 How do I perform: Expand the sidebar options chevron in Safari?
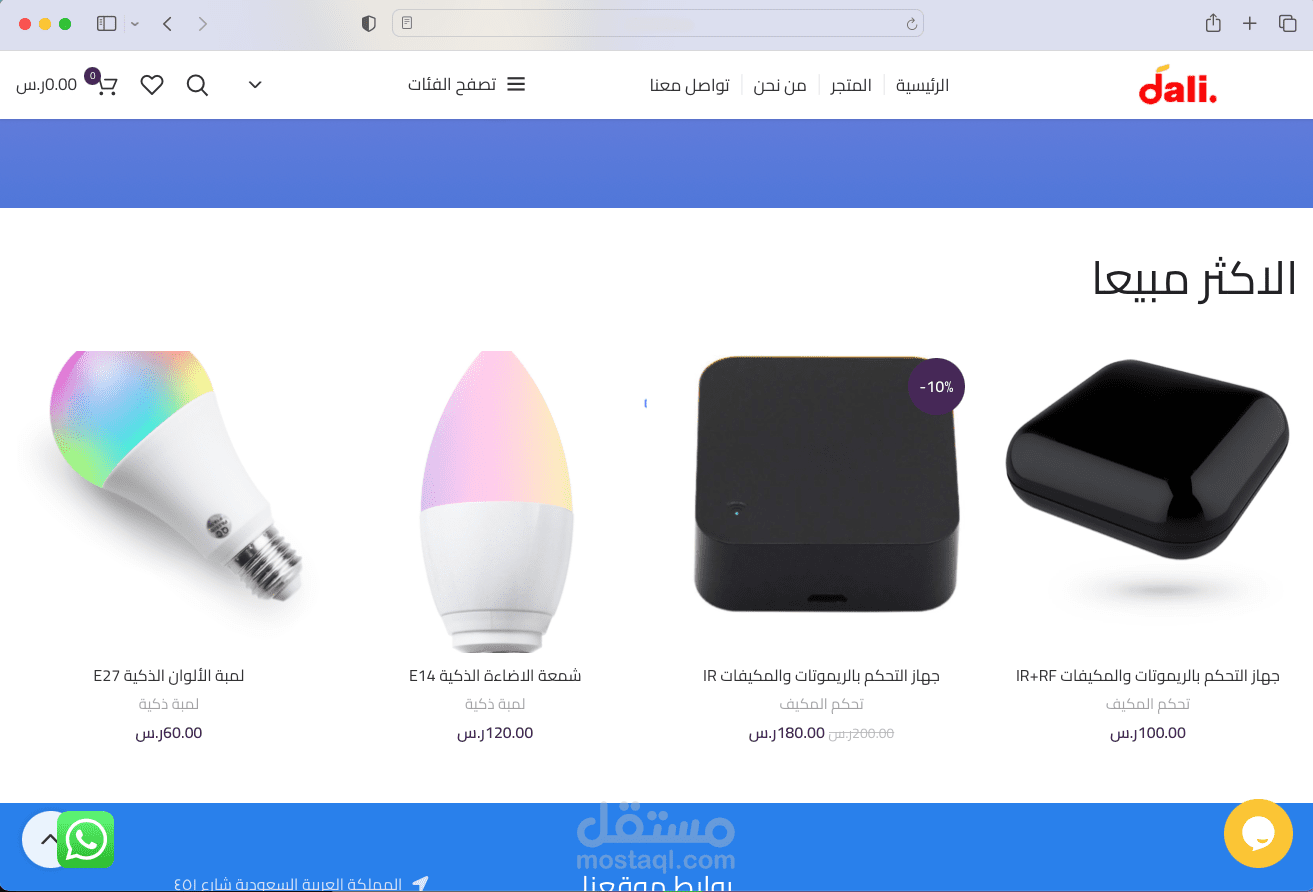pyautogui.click(x=135, y=23)
